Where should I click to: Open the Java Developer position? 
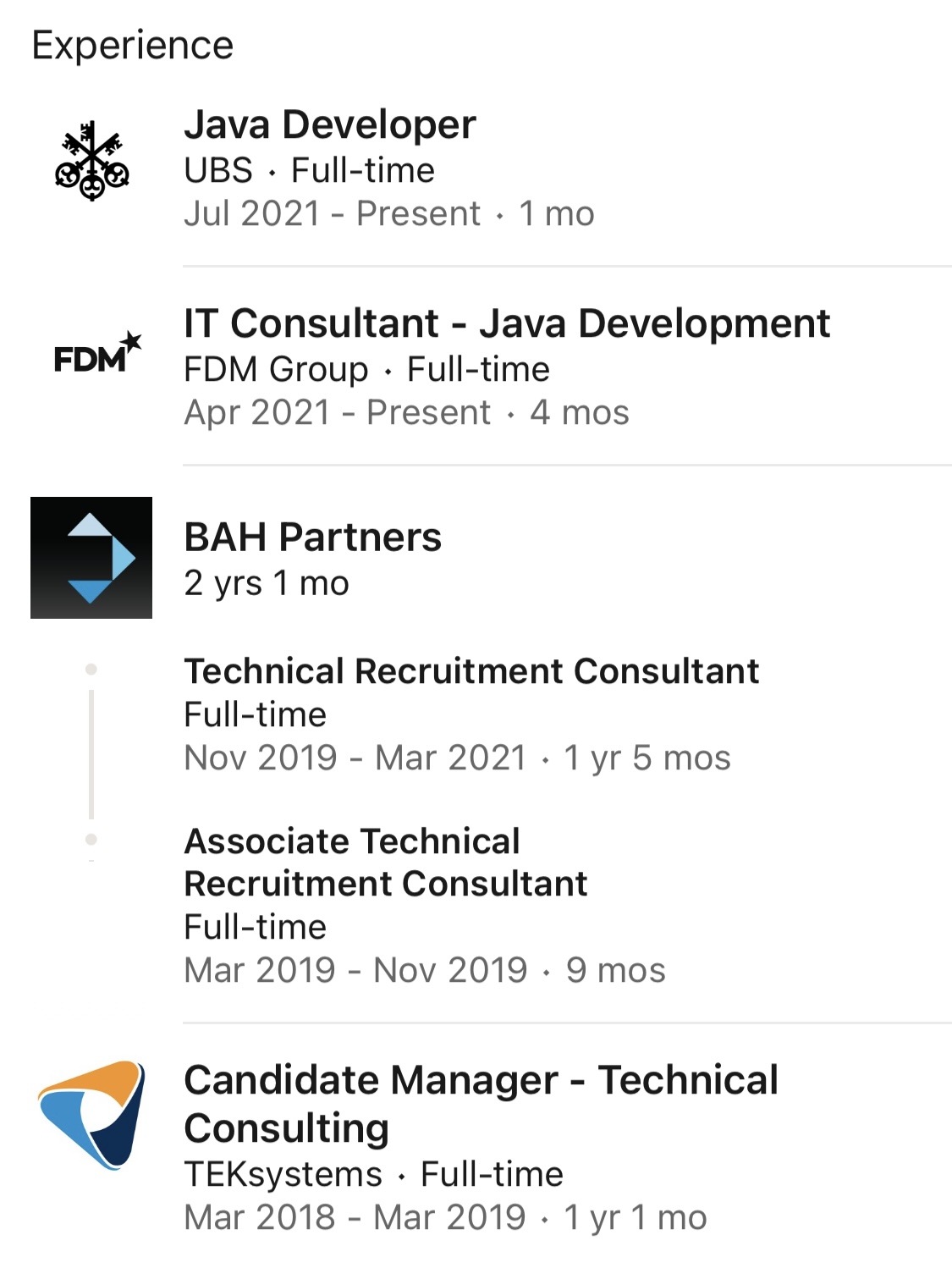[x=329, y=125]
